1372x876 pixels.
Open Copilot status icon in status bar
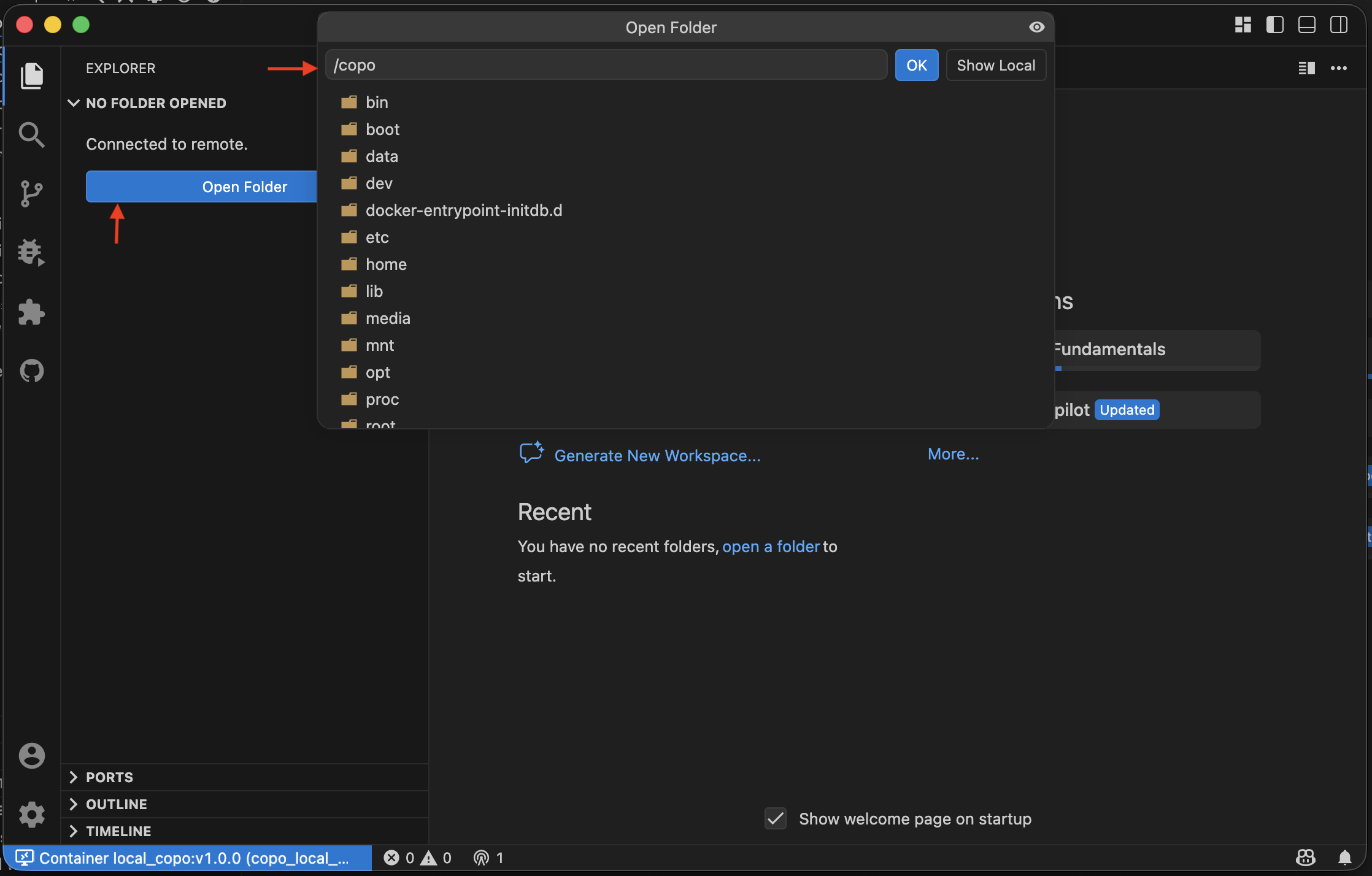click(x=1305, y=858)
